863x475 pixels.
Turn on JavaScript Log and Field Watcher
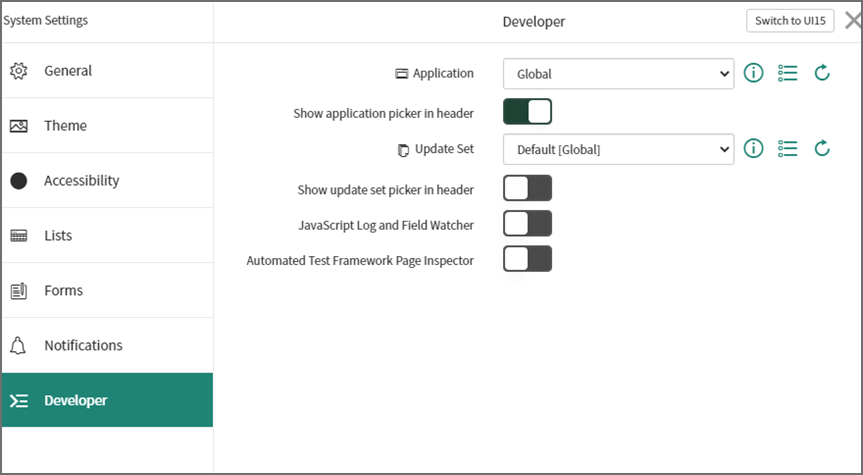click(x=527, y=224)
